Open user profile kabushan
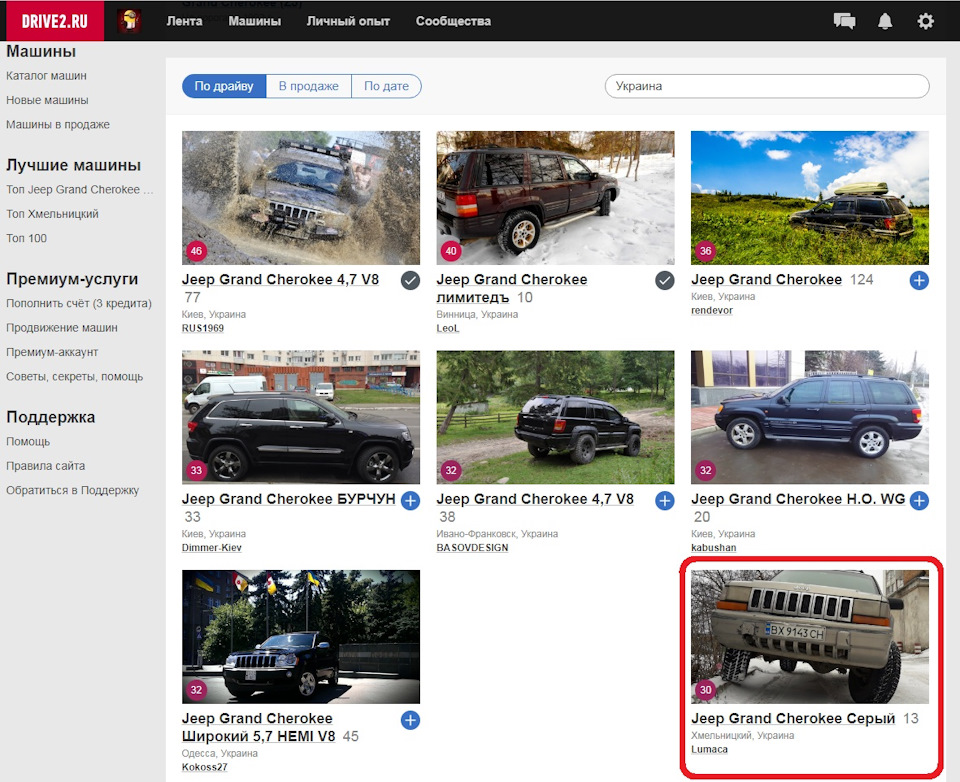This screenshot has width=960, height=782. 714,547
